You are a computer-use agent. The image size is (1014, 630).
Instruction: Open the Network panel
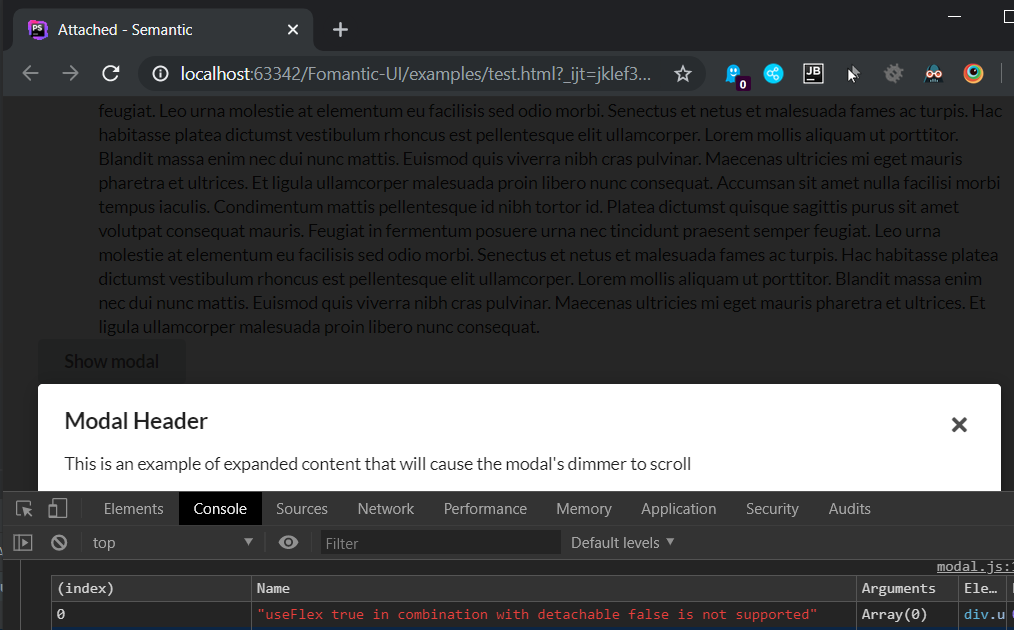[x=385, y=509]
